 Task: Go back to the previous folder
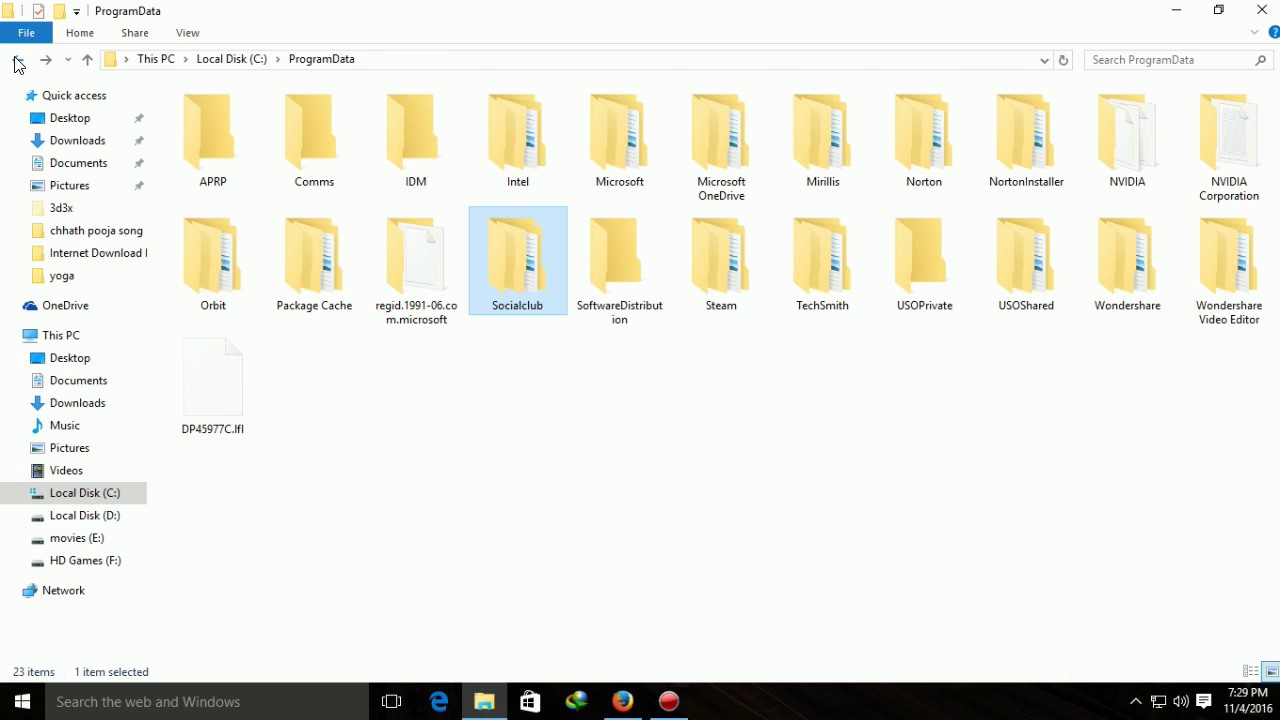(x=18, y=60)
